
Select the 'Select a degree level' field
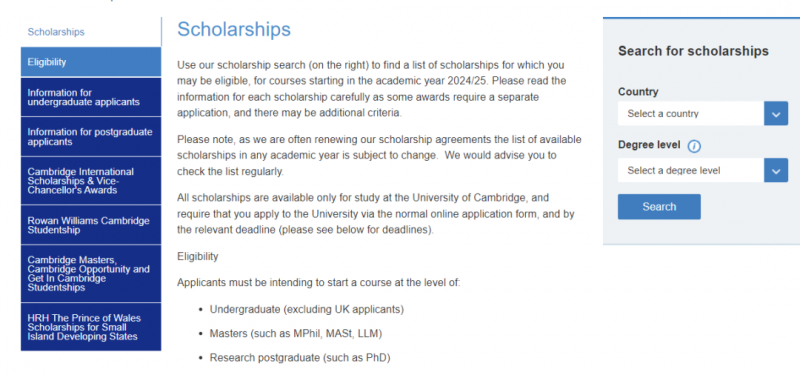pyautogui.click(x=703, y=170)
